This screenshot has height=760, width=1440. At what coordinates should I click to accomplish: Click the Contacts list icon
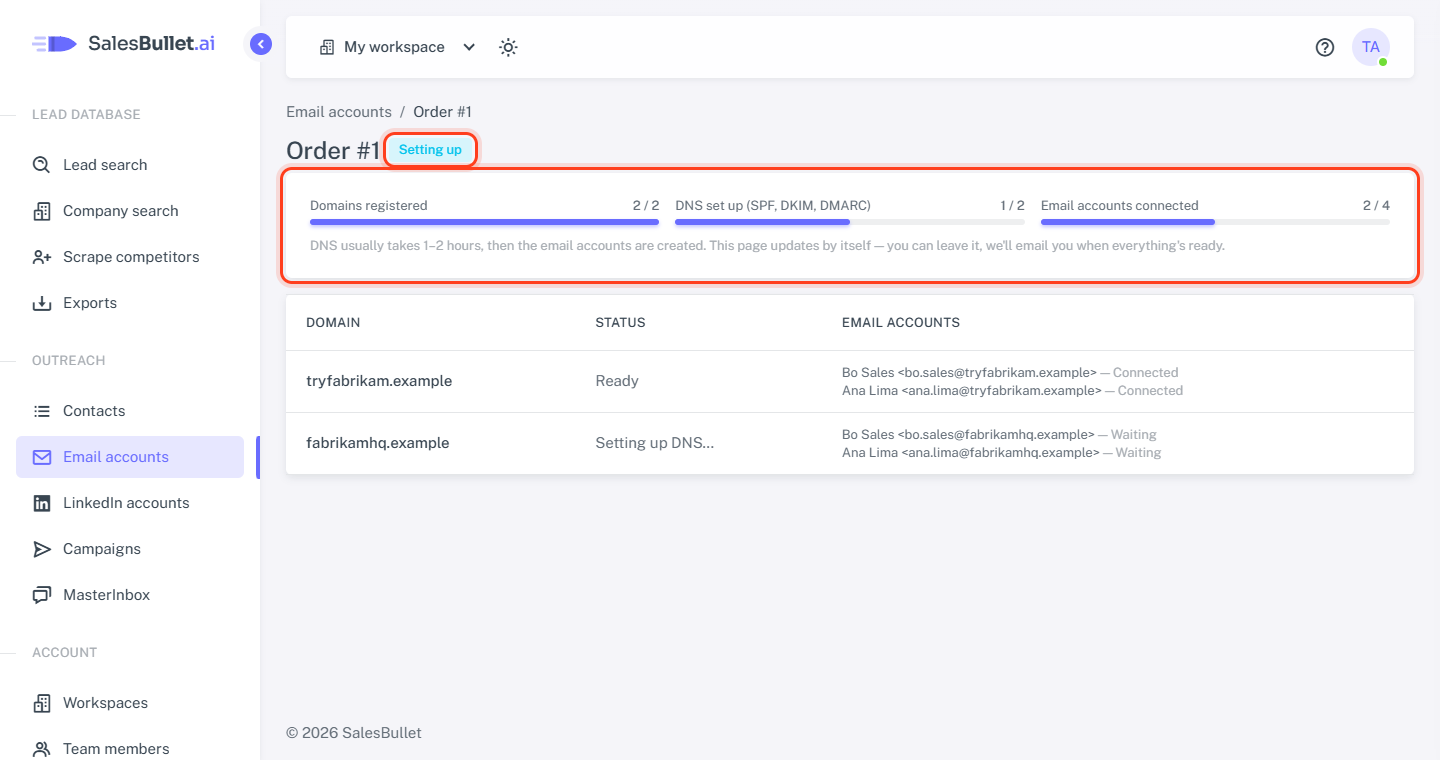click(41, 411)
